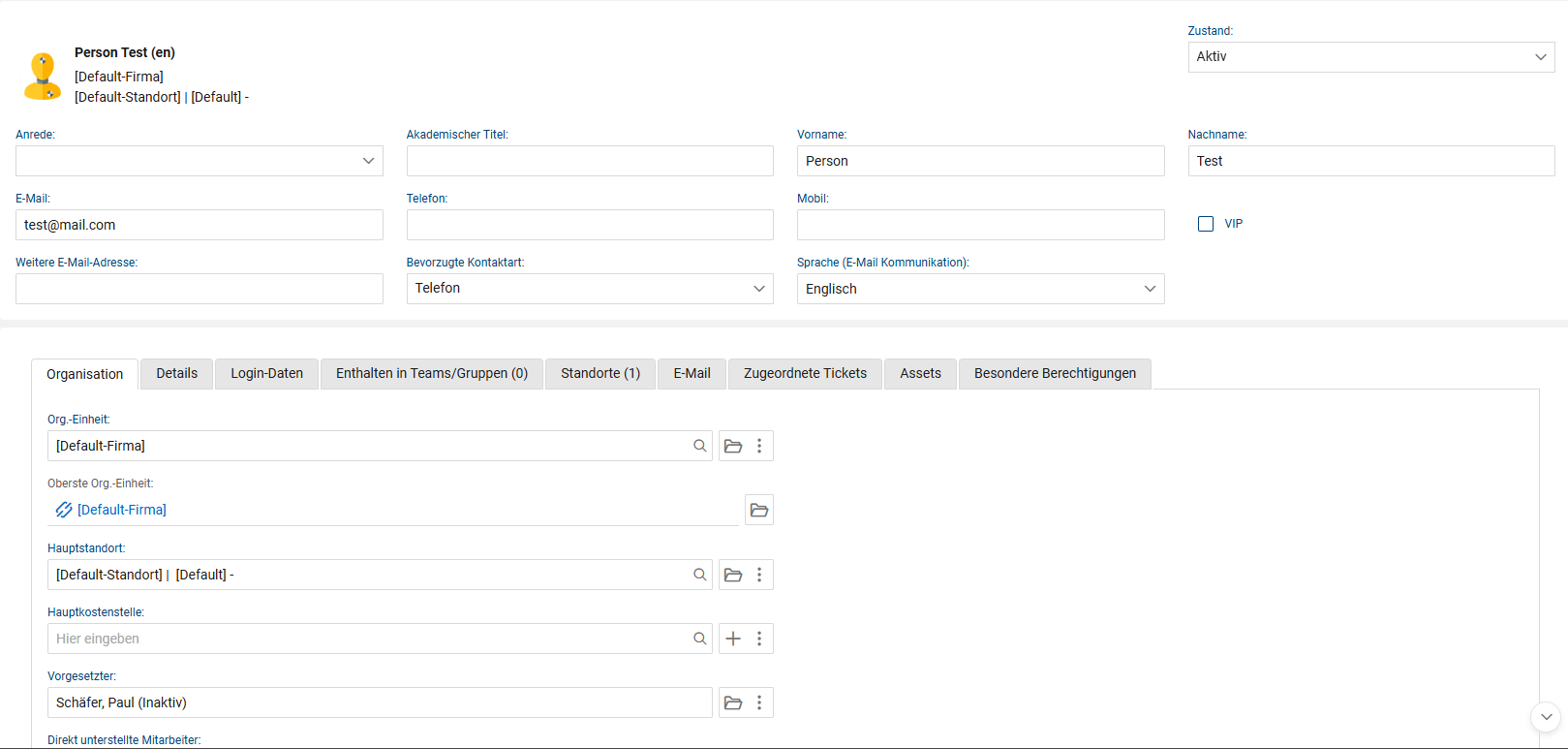
Task: Open the Login-Daten tab
Action: click(267, 373)
